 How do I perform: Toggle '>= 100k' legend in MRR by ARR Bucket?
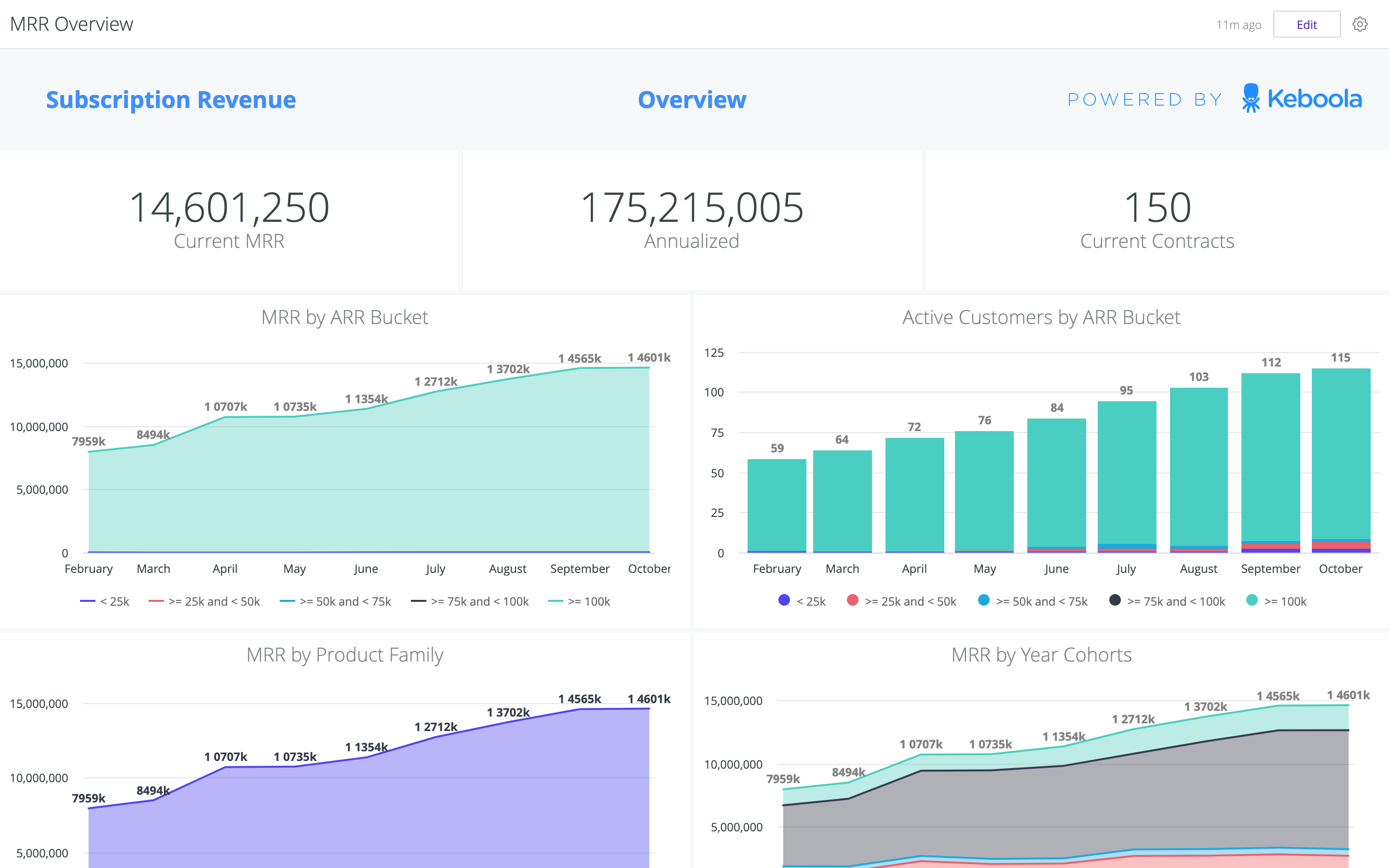tap(579, 601)
